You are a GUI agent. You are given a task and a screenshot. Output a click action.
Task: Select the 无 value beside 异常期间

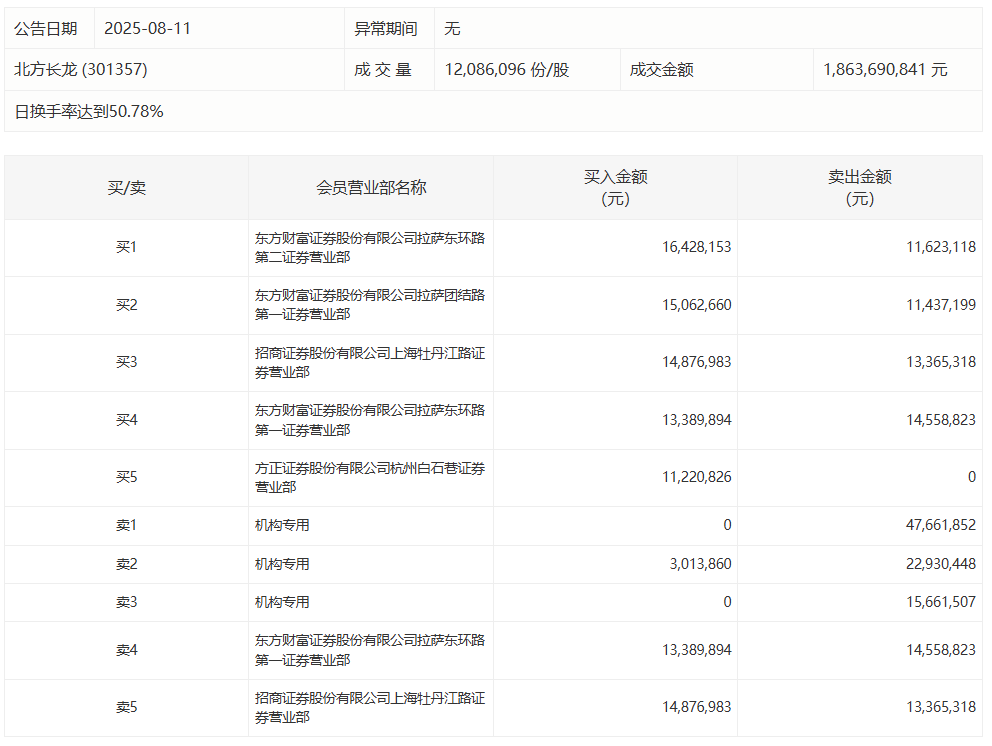tap(452, 28)
